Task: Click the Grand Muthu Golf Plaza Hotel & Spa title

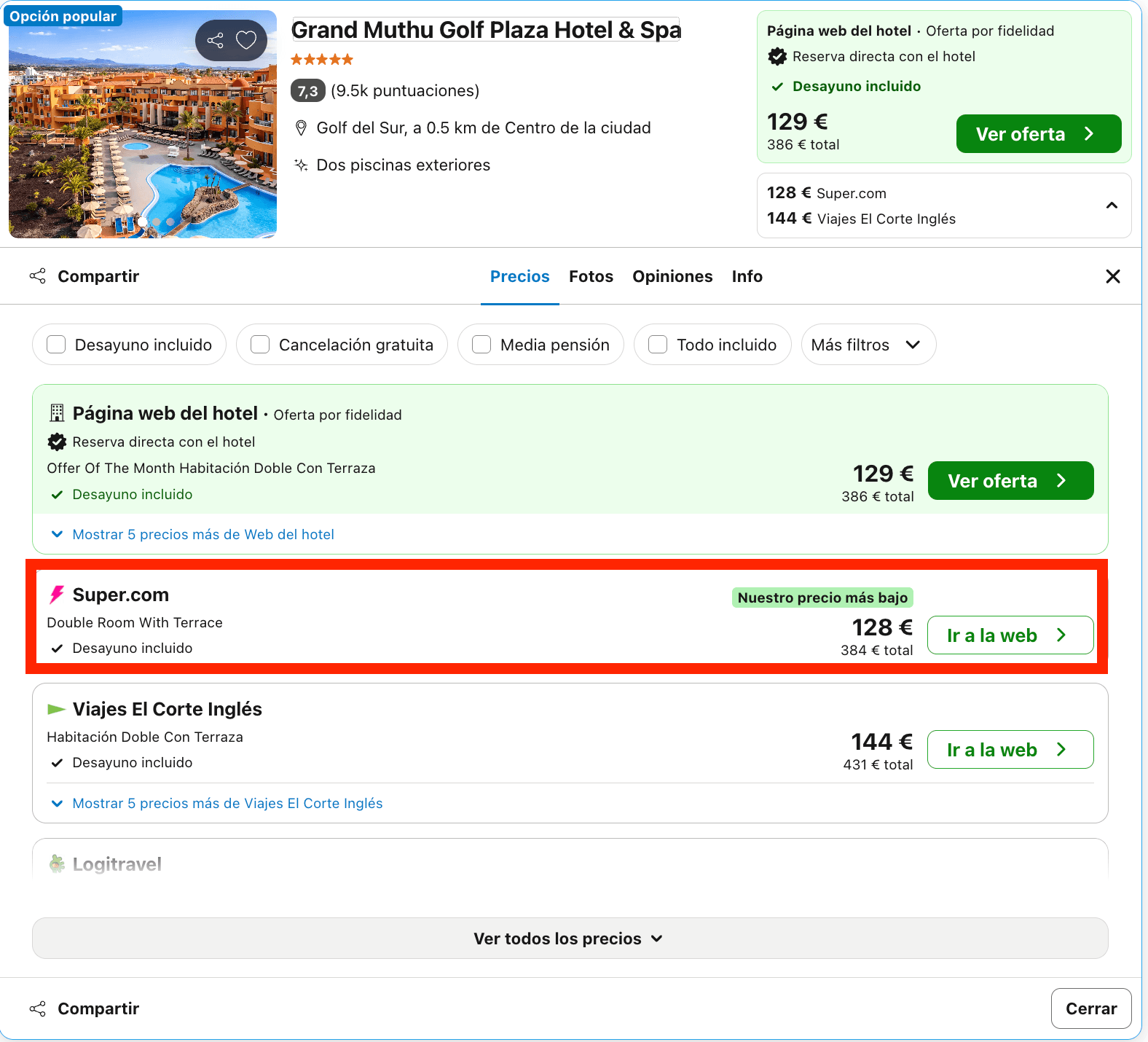Action: tap(486, 30)
